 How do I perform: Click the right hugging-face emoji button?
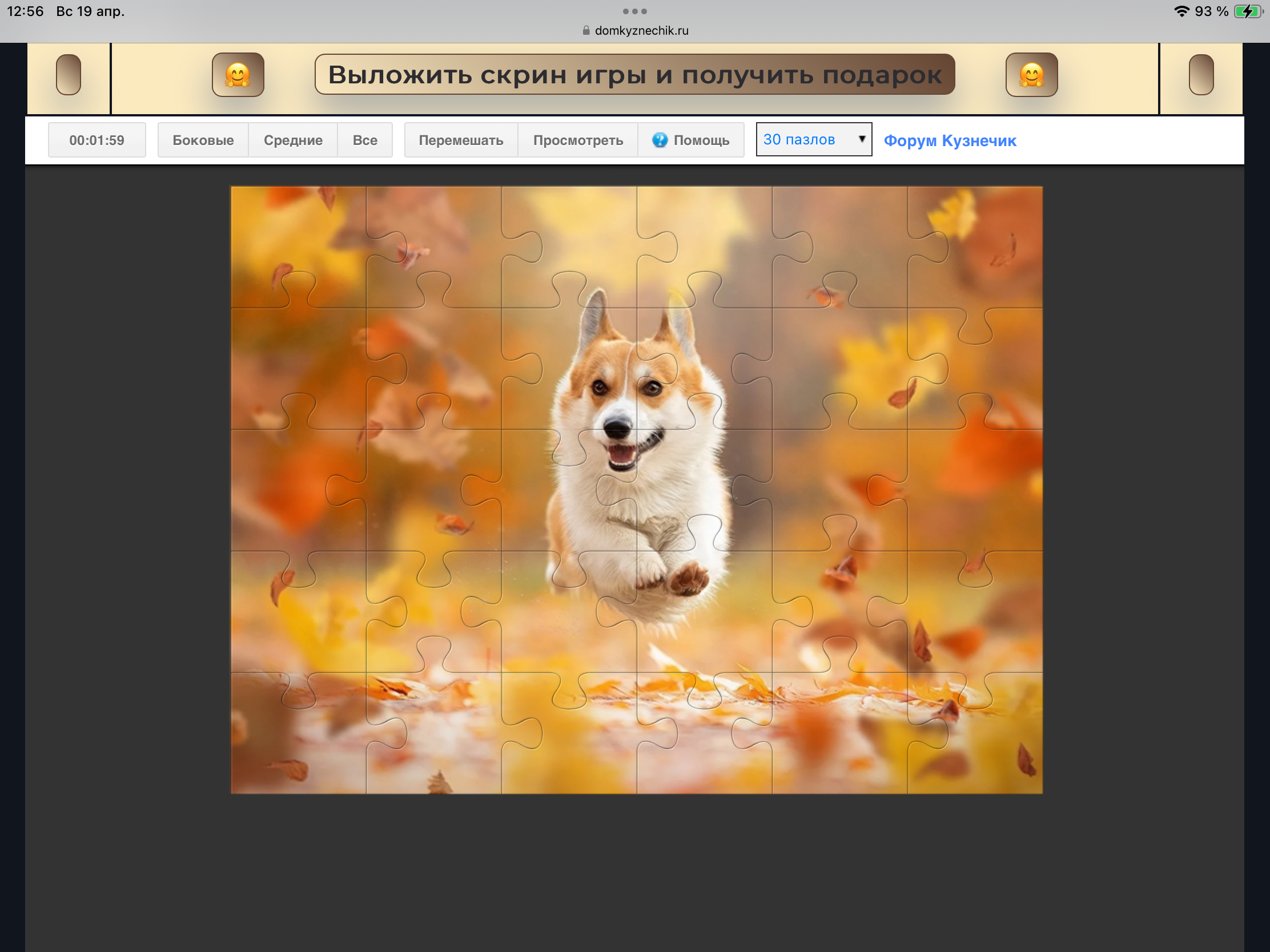click(x=1031, y=75)
